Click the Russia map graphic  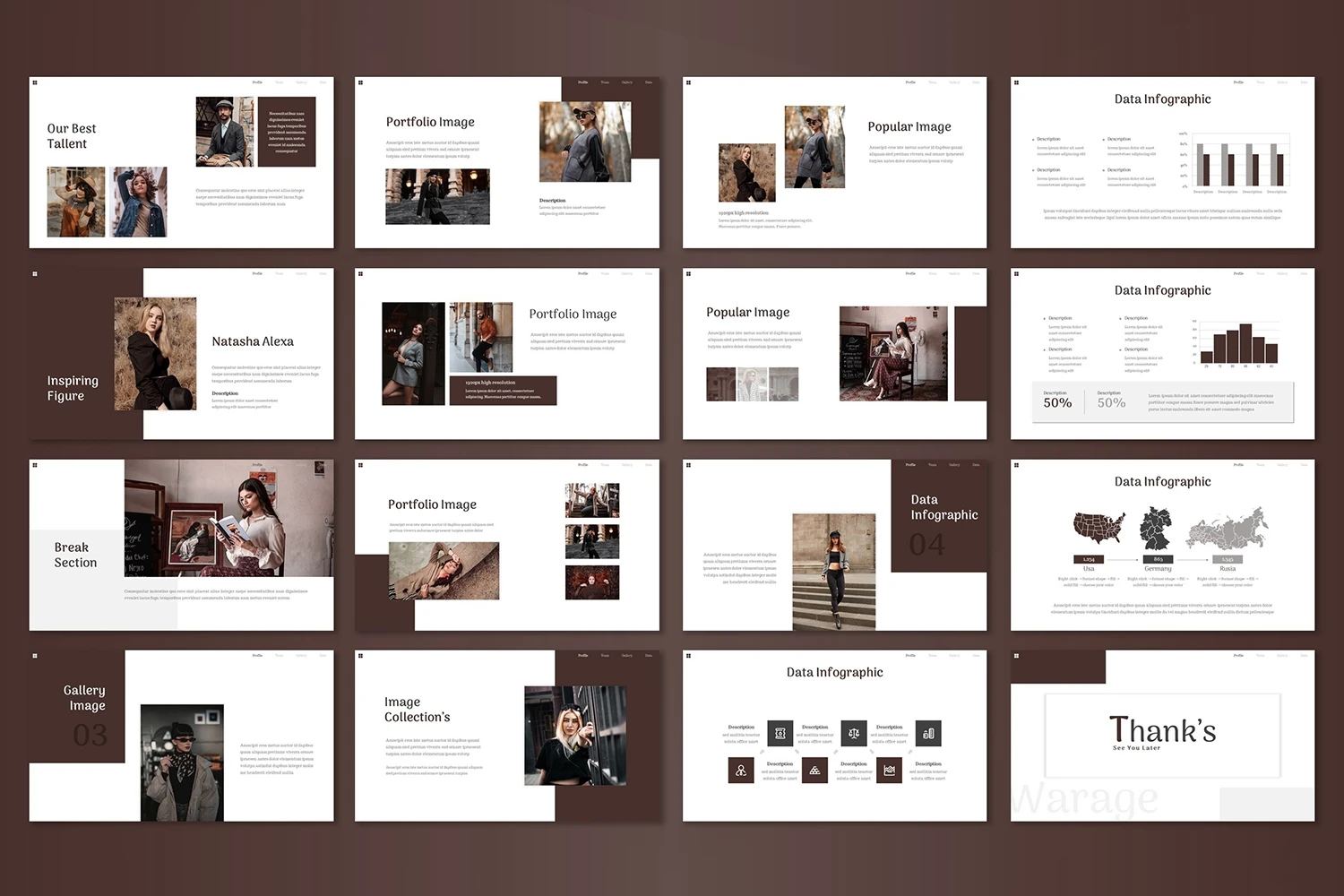click(1227, 528)
